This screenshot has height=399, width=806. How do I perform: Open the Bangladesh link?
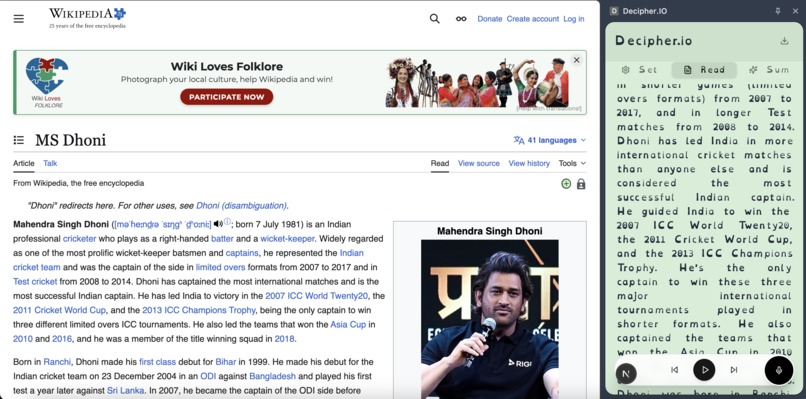(272, 376)
